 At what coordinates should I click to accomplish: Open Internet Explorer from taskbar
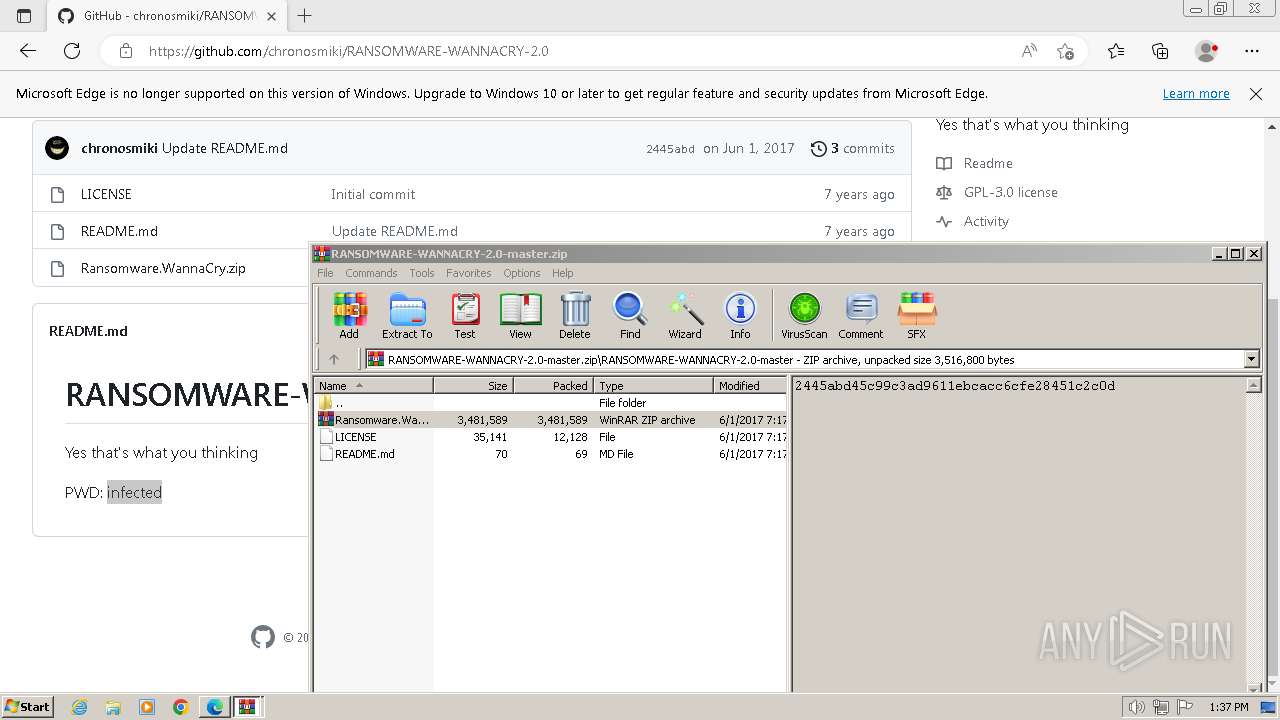(x=79, y=707)
